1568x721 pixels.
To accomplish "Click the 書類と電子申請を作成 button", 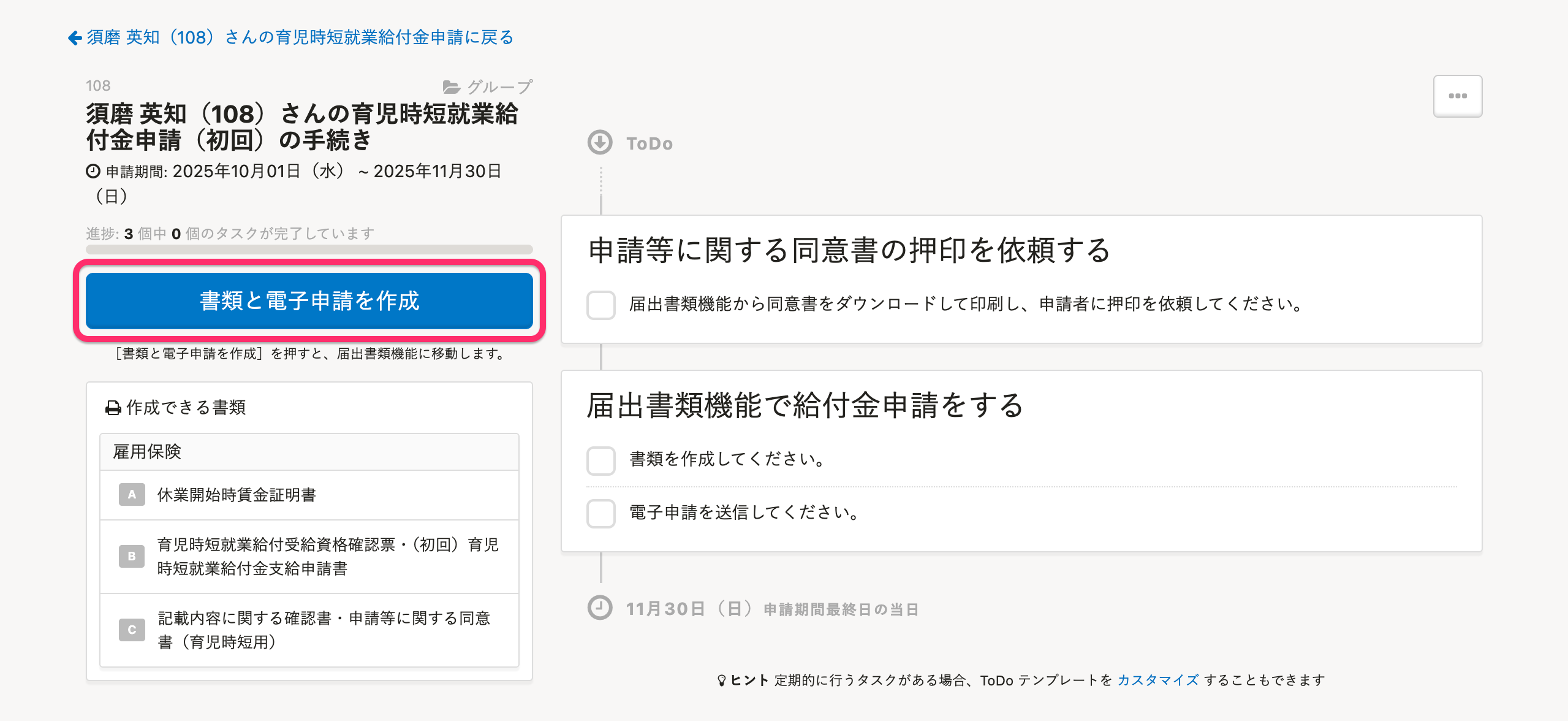I will [x=309, y=301].
